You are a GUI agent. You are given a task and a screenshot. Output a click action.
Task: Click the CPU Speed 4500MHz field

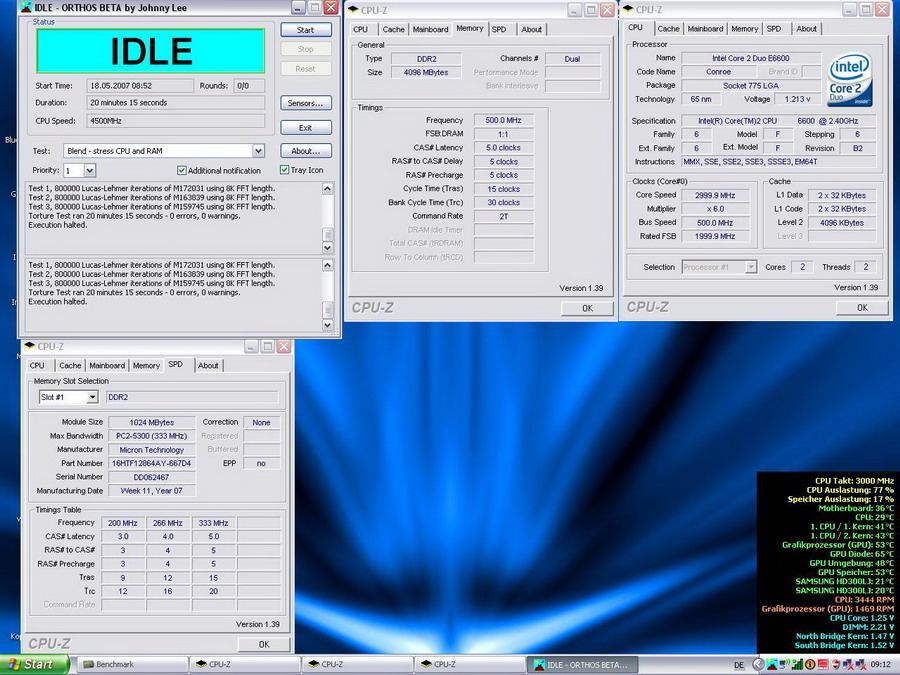pyautogui.click(x=176, y=121)
